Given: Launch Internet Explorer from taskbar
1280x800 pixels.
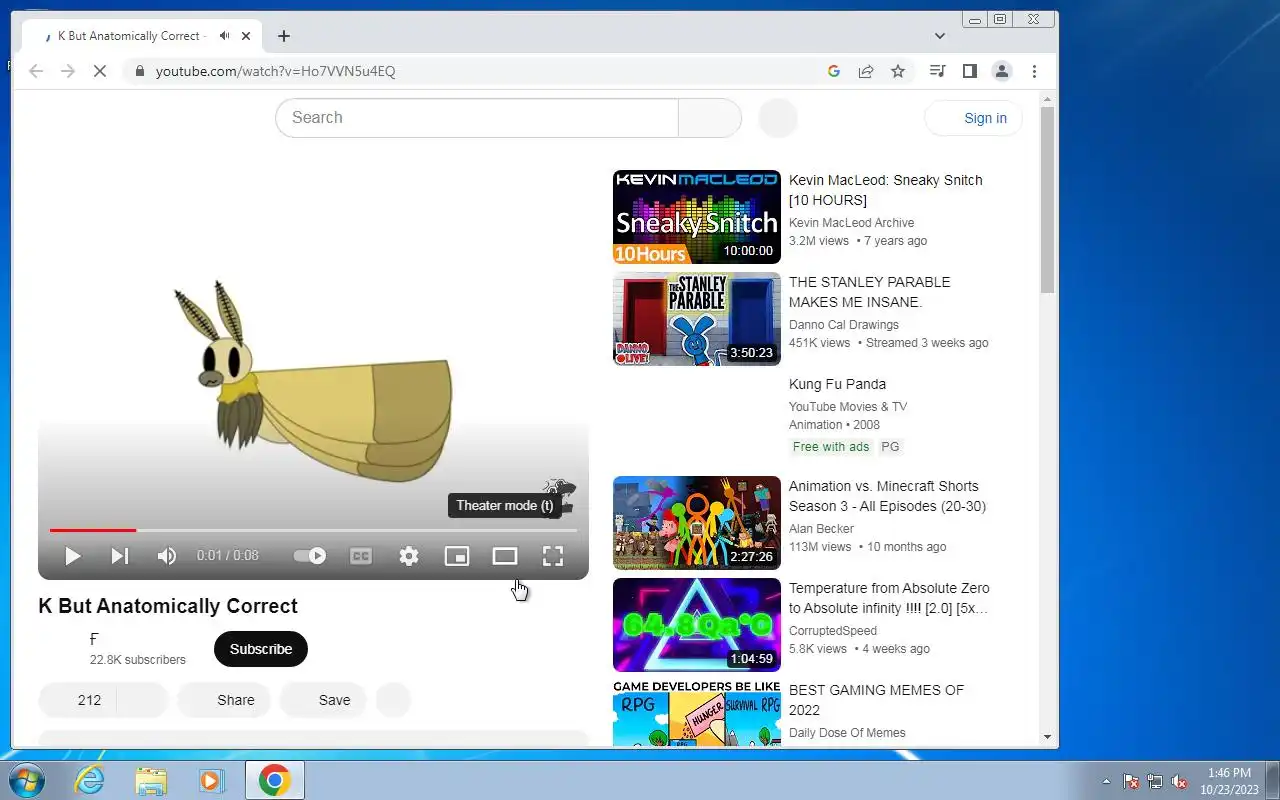Looking at the screenshot, I should pyautogui.click(x=90, y=780).
